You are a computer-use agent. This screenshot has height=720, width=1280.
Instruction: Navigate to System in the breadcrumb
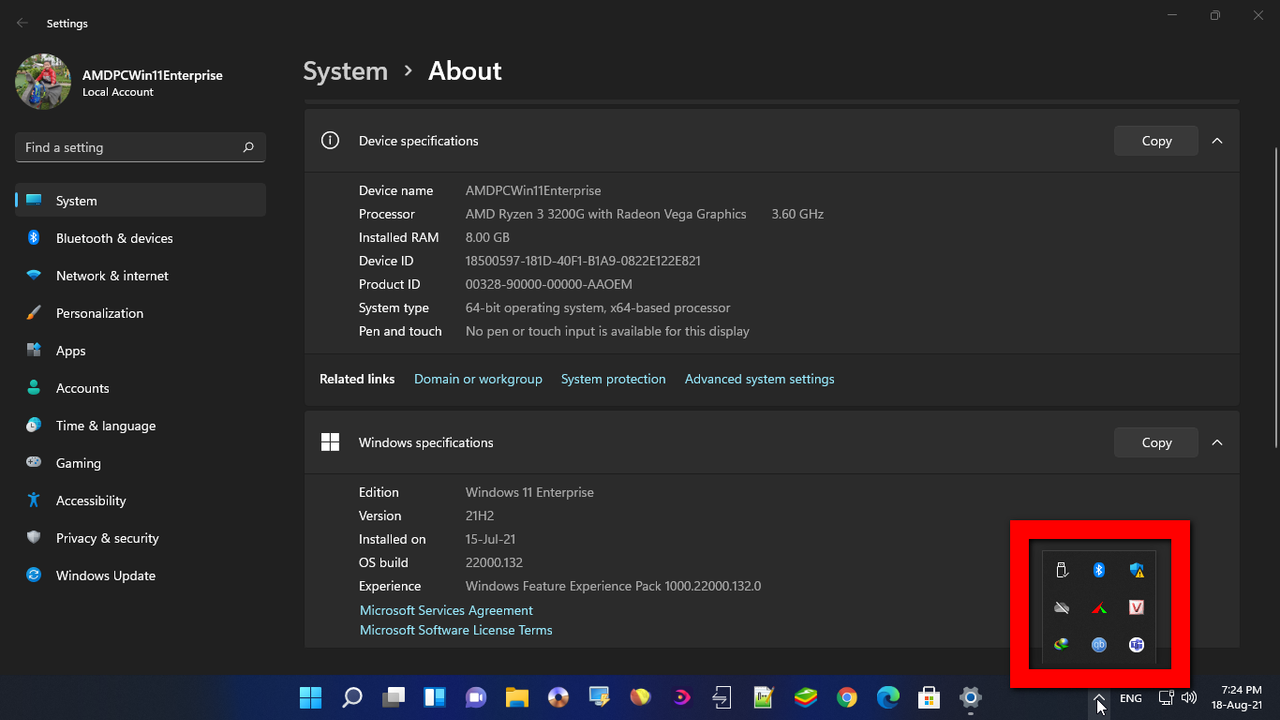(345, 71)
